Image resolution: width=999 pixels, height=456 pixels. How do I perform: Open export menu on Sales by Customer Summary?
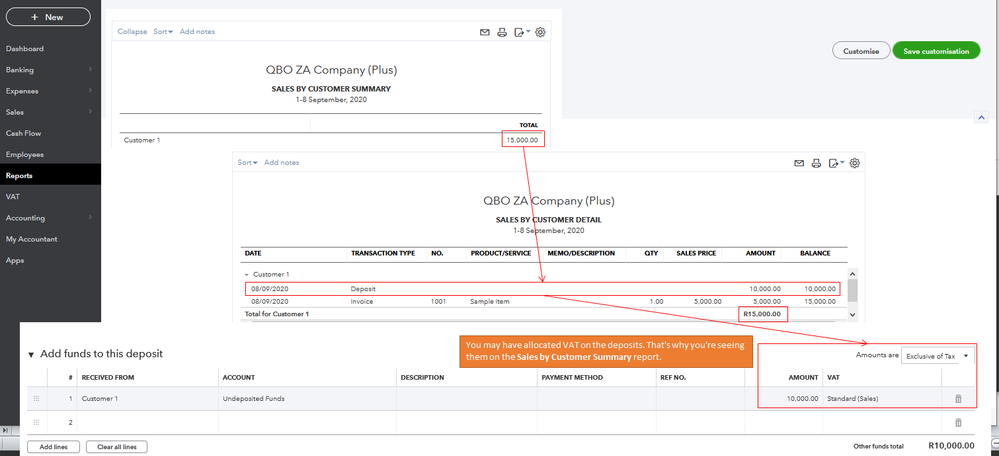pos(522,32)
